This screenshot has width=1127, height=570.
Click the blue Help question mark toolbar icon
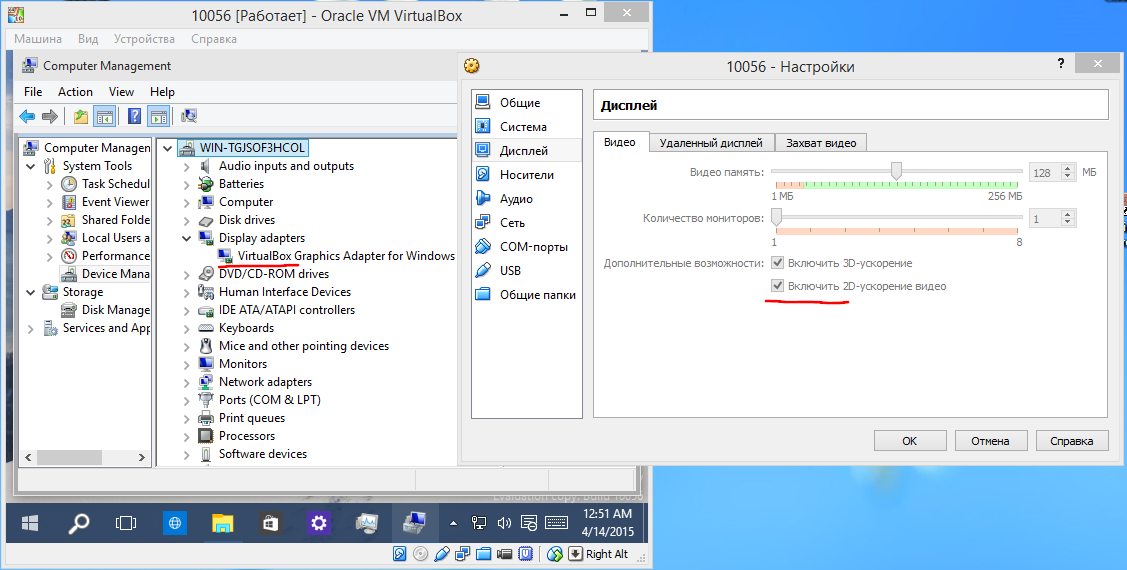point(134,116)
